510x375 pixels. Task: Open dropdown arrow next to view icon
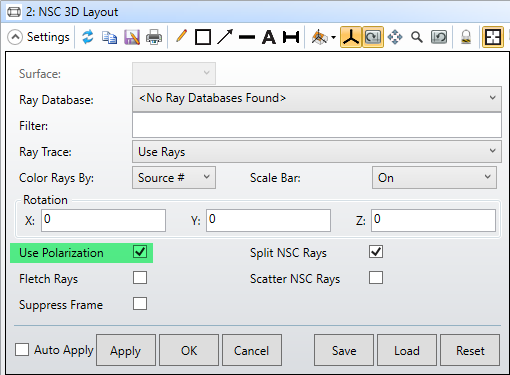click(x=333, y=37)
